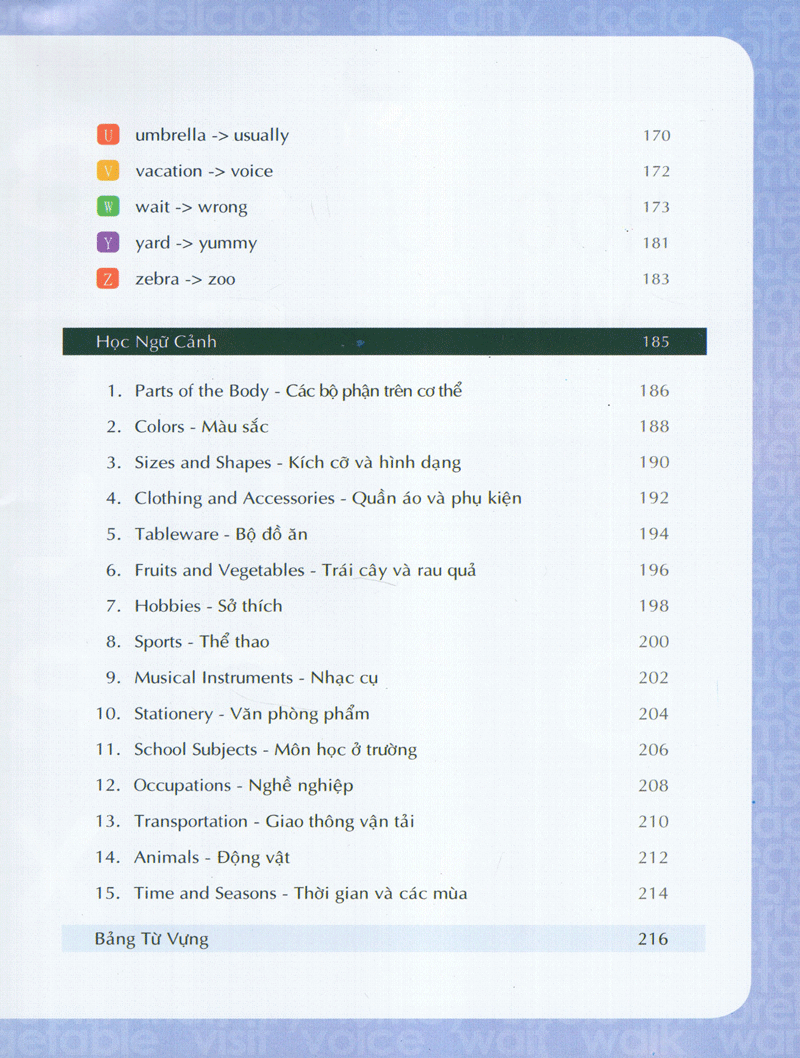Click page number 190
Image resolution: width=800 pixels, height=1058 pixels.
coord(654,462)
